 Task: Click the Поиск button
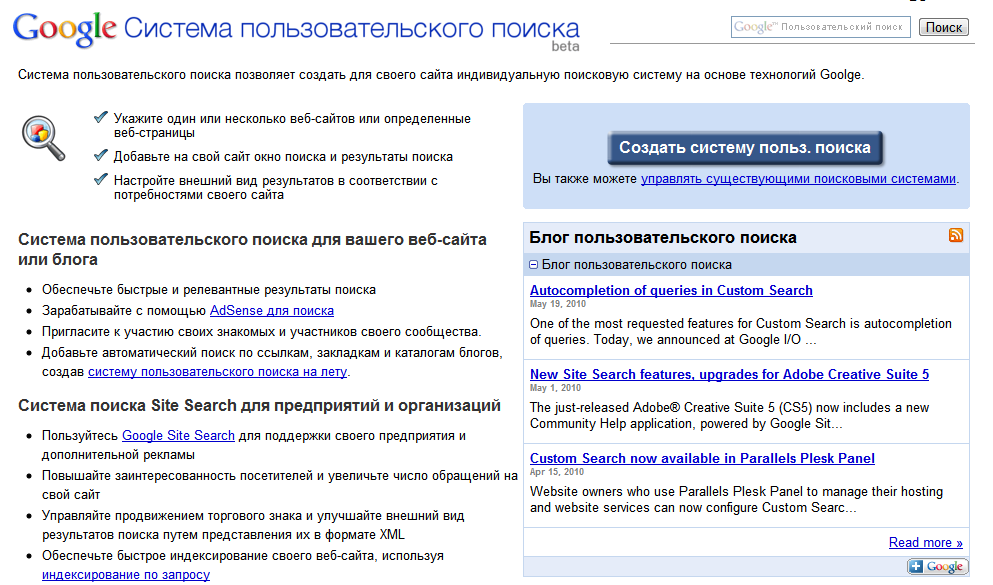click(944, 27)
